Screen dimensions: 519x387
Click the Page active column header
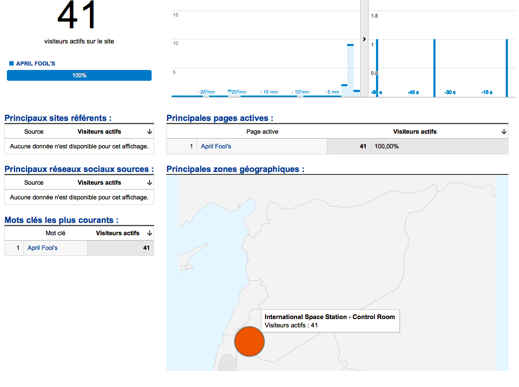tap(262, 132)
